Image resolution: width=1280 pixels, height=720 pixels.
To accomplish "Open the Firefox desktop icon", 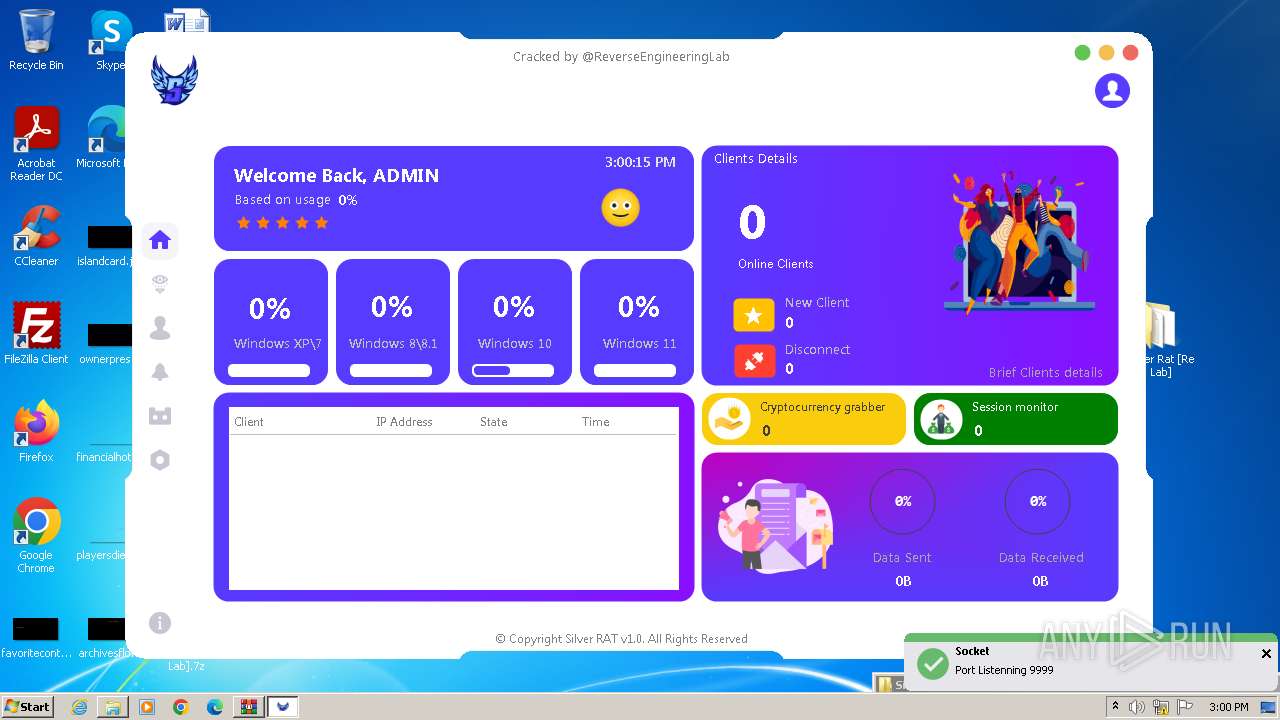I will coord(36,432).
